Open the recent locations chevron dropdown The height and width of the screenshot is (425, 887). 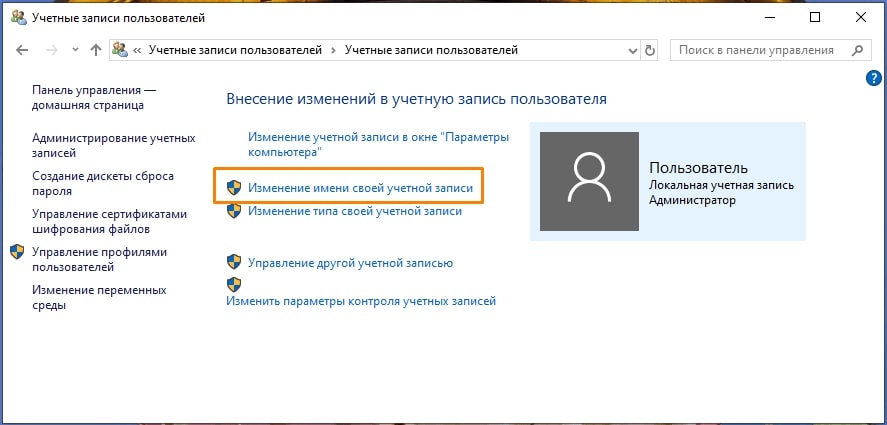pyautogui.click(x=73, y=50)
